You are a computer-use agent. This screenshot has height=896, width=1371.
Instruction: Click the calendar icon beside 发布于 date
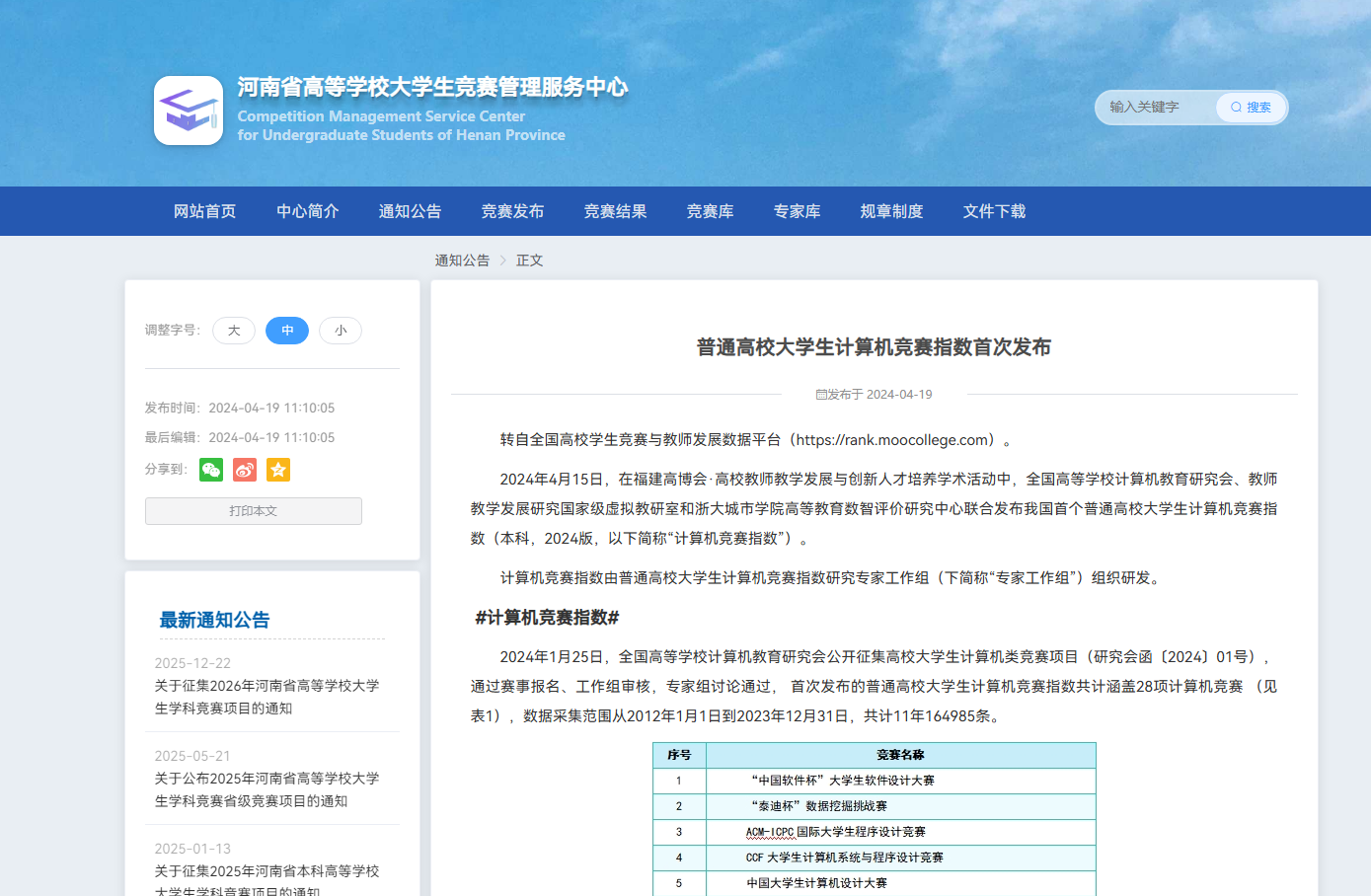pos(821,395)
